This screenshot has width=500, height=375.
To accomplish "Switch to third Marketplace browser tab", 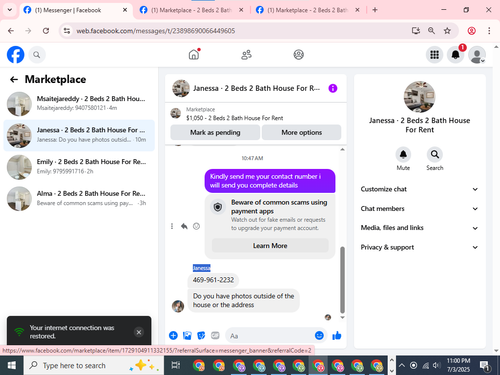I will (307, 10).
